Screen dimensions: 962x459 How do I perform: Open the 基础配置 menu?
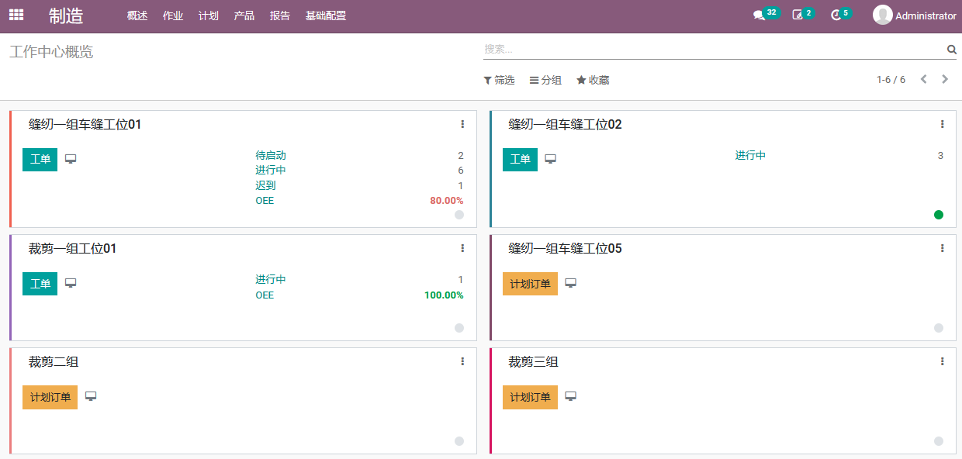point(325,16)
